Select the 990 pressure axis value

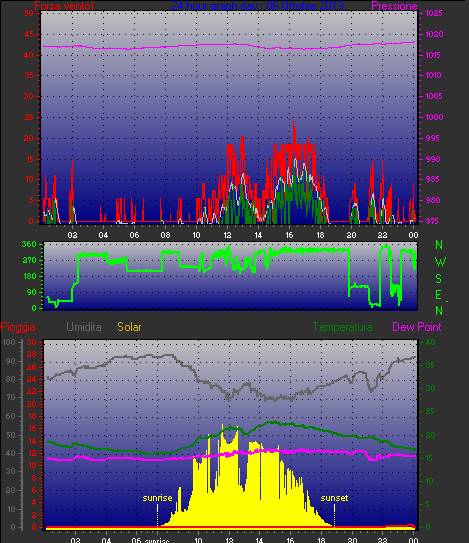pos(433,159)
